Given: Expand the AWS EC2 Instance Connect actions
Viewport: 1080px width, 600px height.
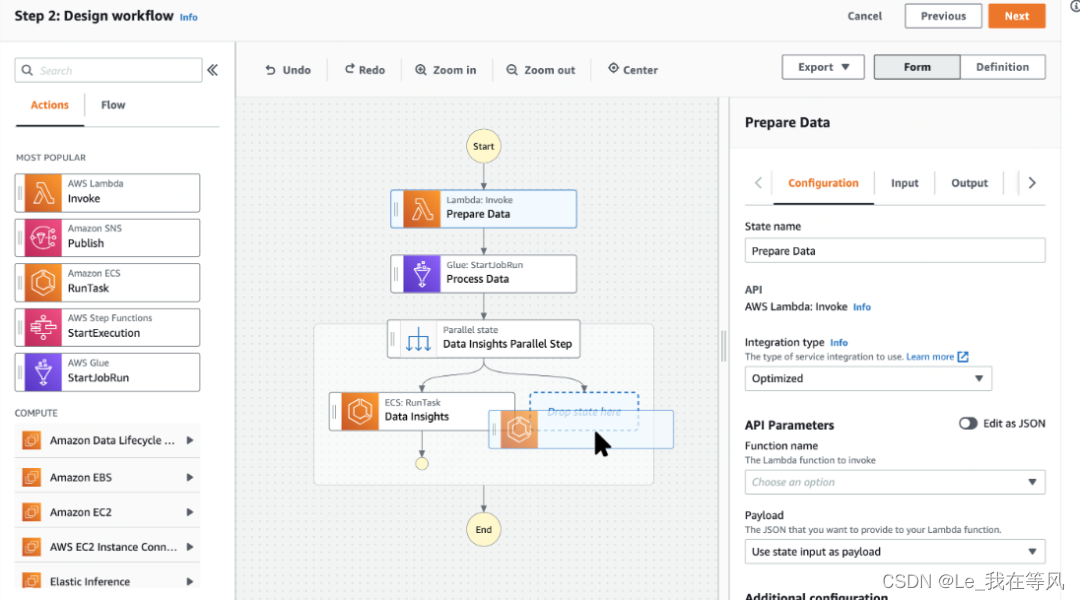Looking at the screenshot, I should tap(189, 547).
